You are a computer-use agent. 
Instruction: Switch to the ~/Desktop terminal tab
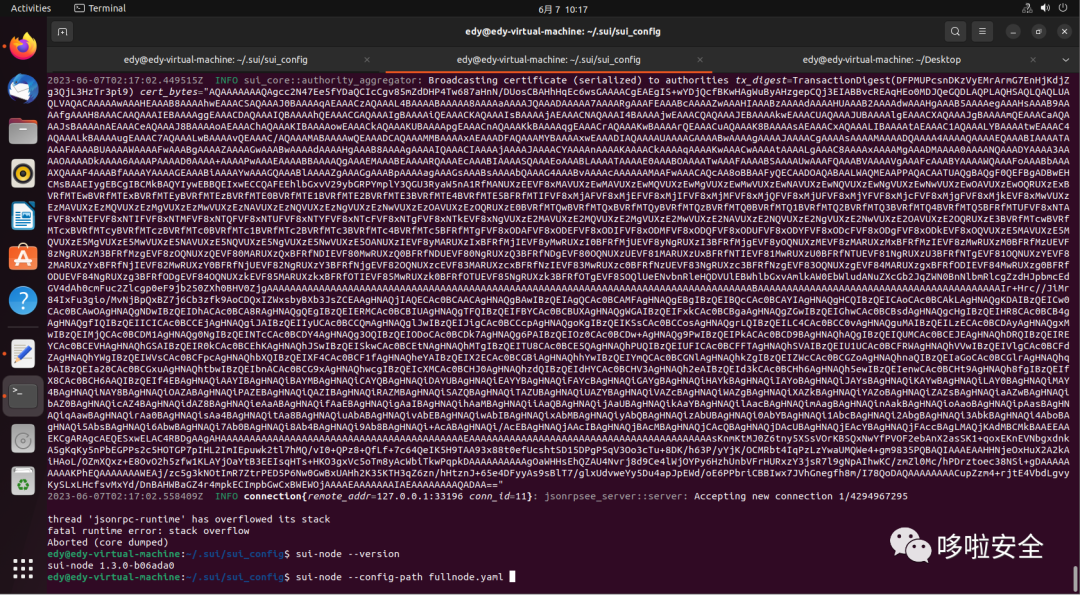coord(882,60)
